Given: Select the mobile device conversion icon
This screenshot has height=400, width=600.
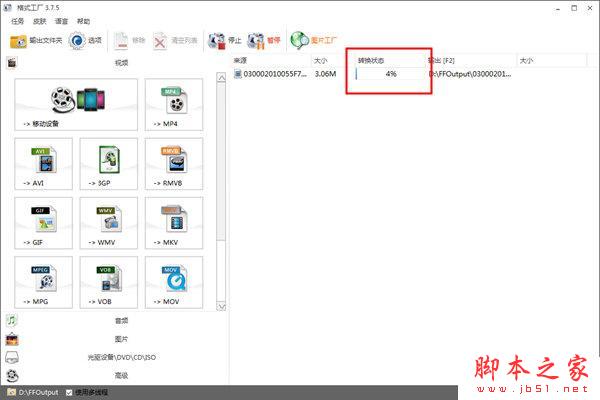Looking at the screenshot, I should click(78, 105).
